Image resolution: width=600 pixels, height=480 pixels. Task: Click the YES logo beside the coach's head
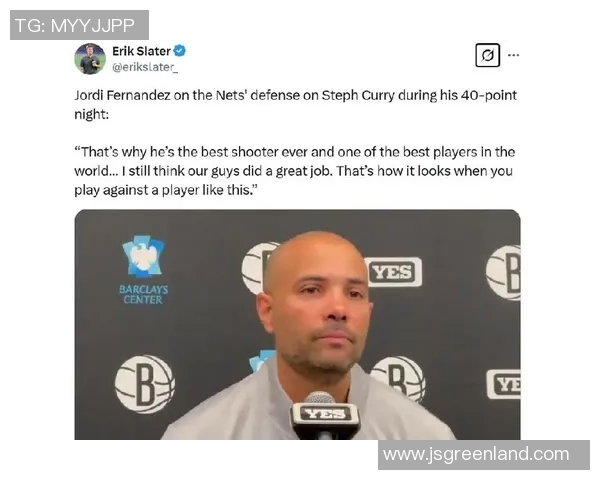394,272
